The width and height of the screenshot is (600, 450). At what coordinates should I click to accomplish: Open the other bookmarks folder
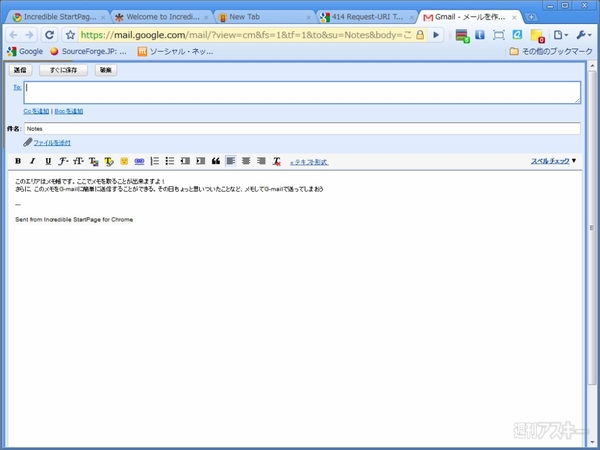[551, 51]
